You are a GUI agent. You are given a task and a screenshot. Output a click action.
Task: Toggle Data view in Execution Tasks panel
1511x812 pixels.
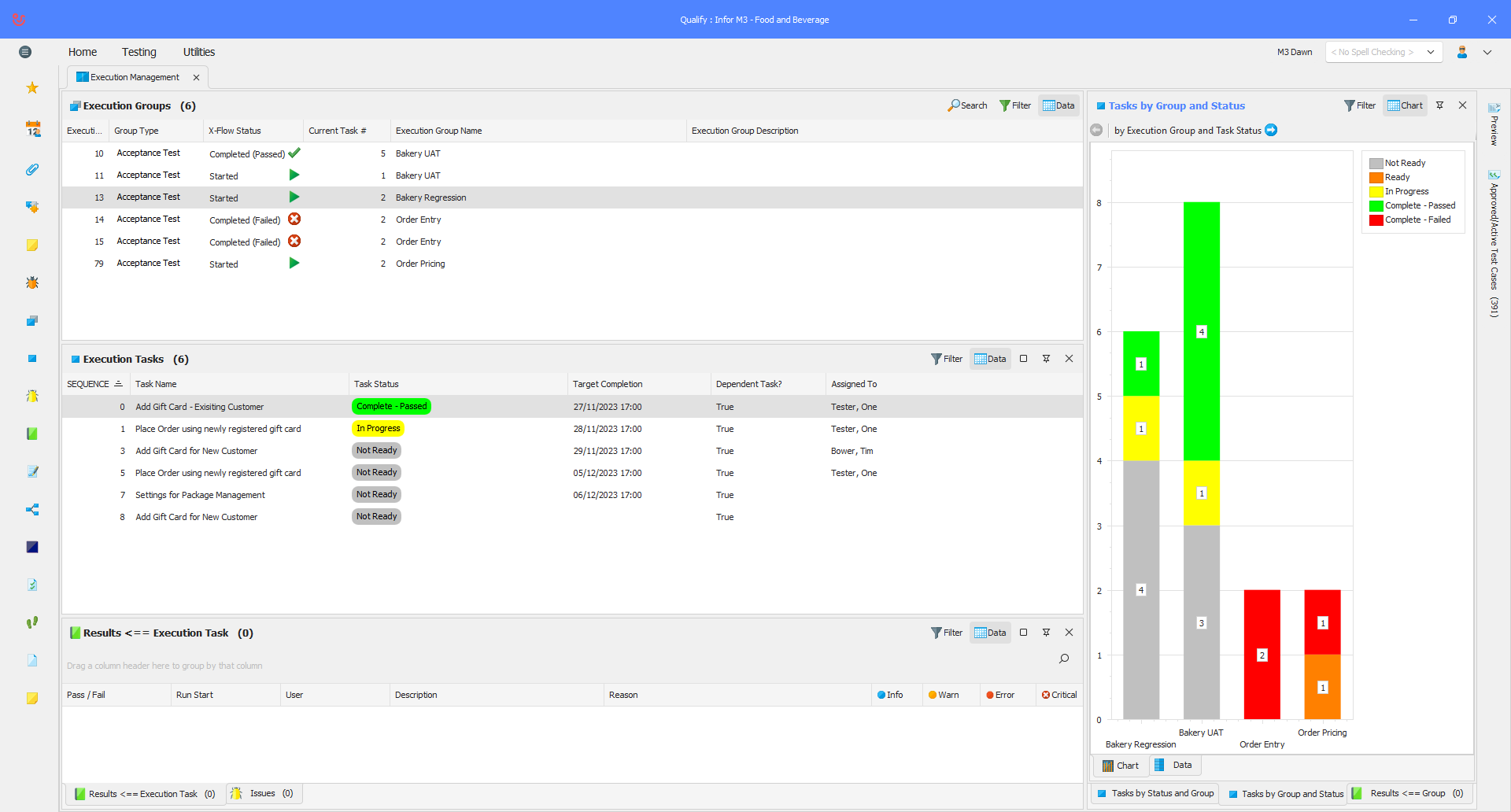click(990, 359)
